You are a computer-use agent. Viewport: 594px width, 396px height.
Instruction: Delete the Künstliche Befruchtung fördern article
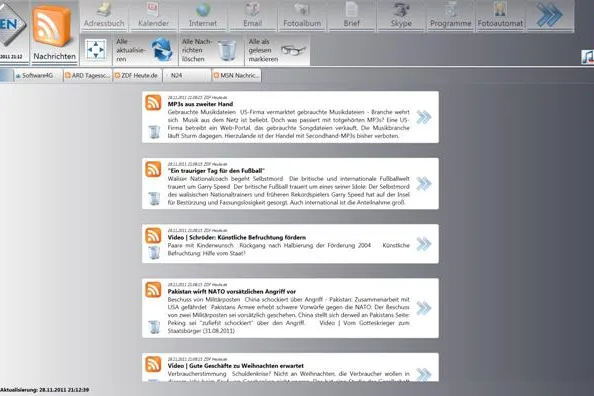154,252
